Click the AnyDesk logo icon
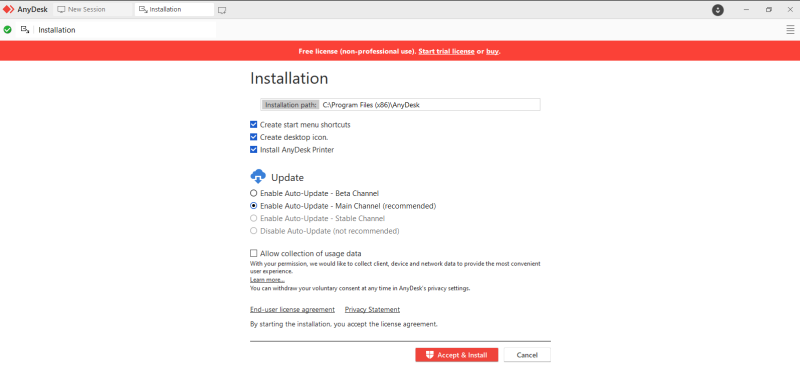 (9, 10)
